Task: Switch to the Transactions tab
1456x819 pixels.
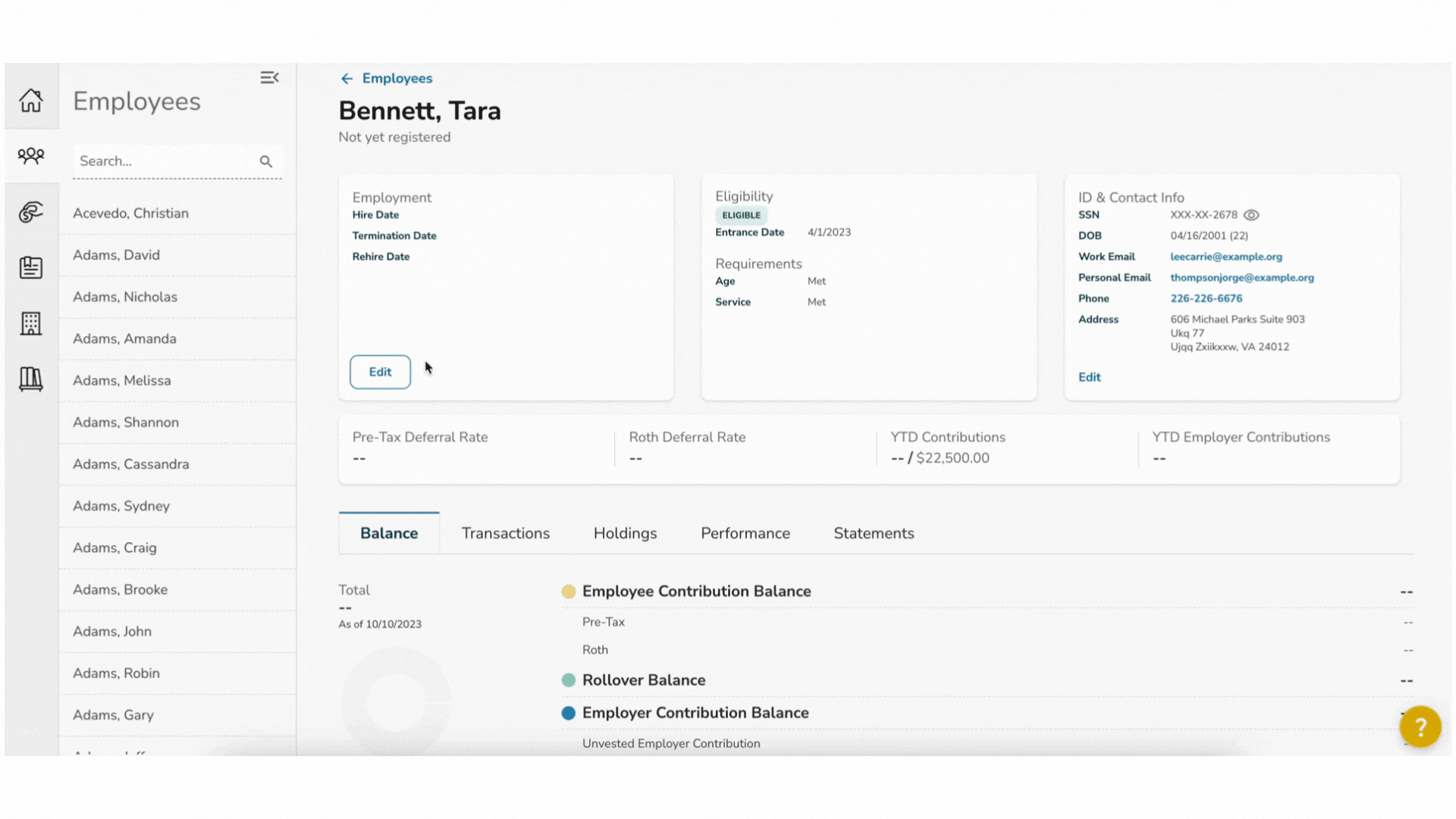Action: (505, 533)
